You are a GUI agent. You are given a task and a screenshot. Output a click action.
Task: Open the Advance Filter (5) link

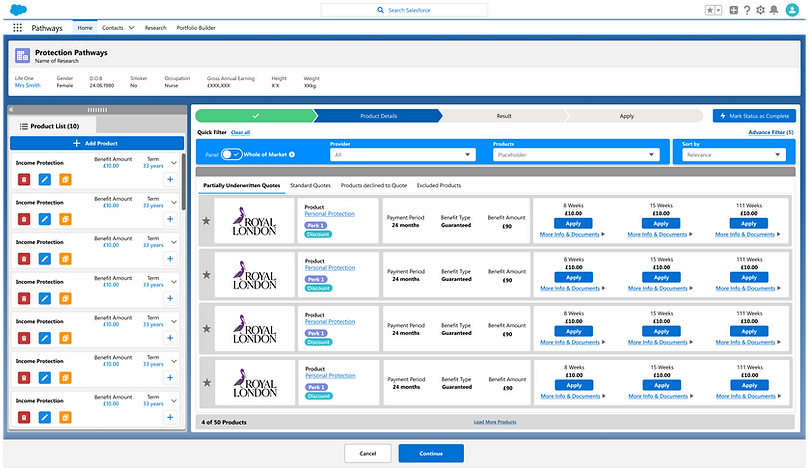pos(771,133)
